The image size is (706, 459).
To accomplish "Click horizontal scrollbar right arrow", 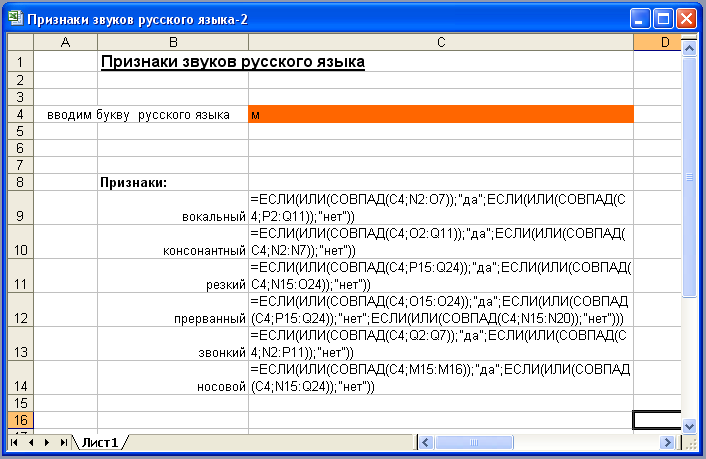I will [x=667, y=442].
